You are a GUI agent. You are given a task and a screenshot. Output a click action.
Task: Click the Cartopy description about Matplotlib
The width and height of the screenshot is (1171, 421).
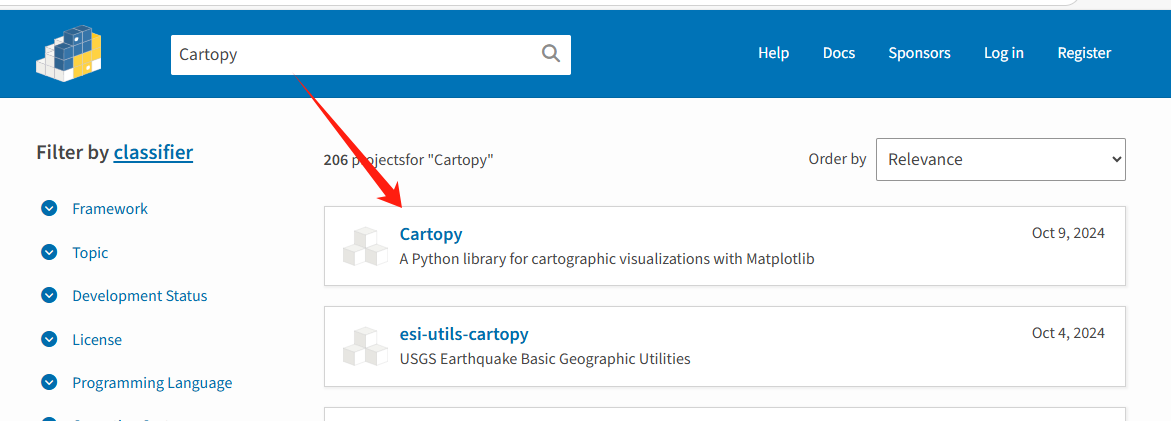[606, 259]
